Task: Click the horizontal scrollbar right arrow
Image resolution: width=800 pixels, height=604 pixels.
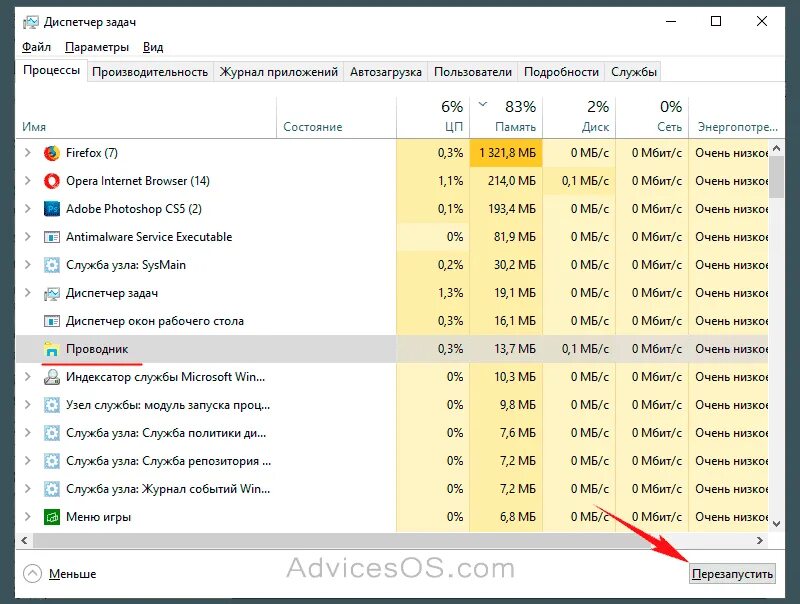Action: (x=760, y=540)
